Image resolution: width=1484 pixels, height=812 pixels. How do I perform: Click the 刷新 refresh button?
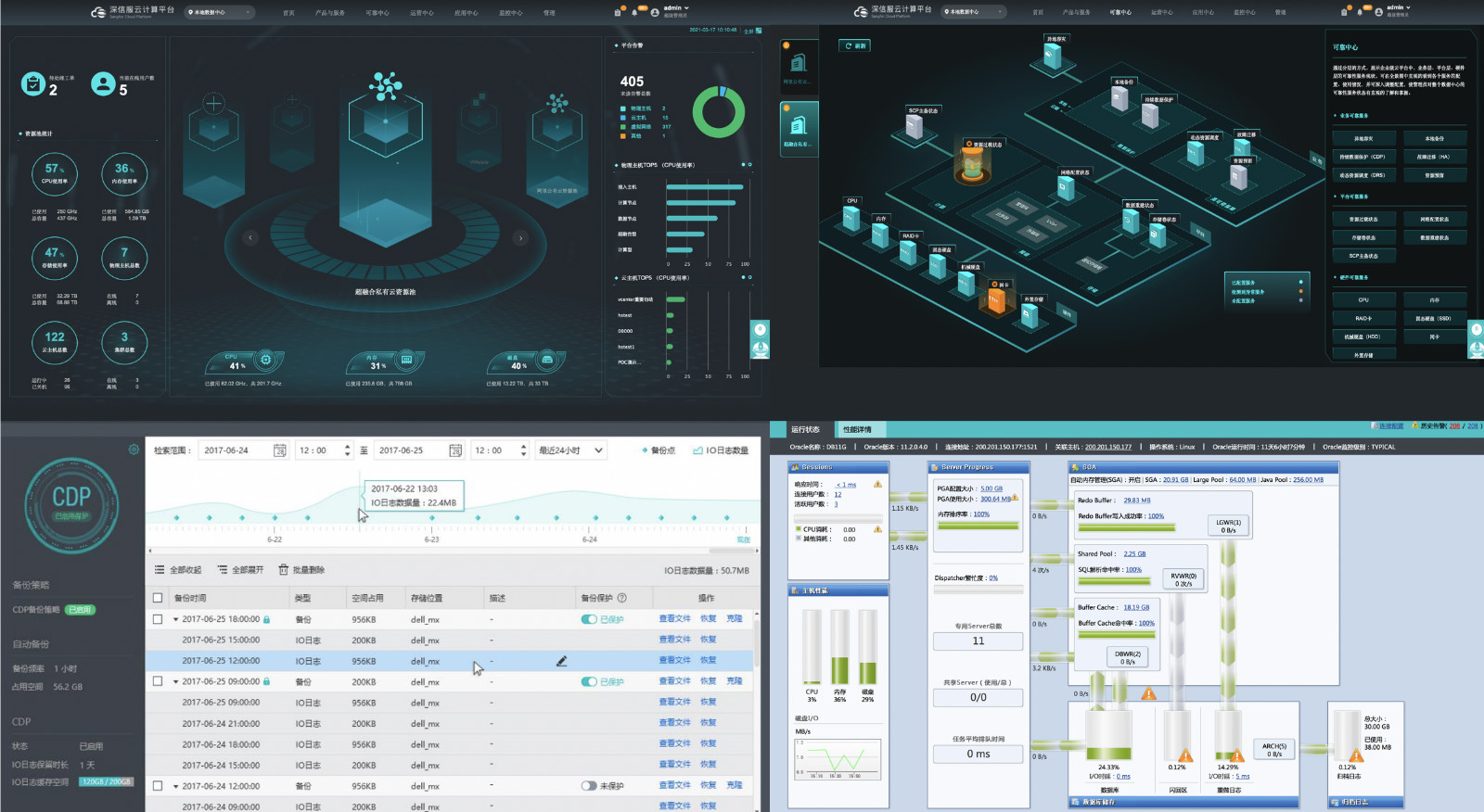(854, 45)
